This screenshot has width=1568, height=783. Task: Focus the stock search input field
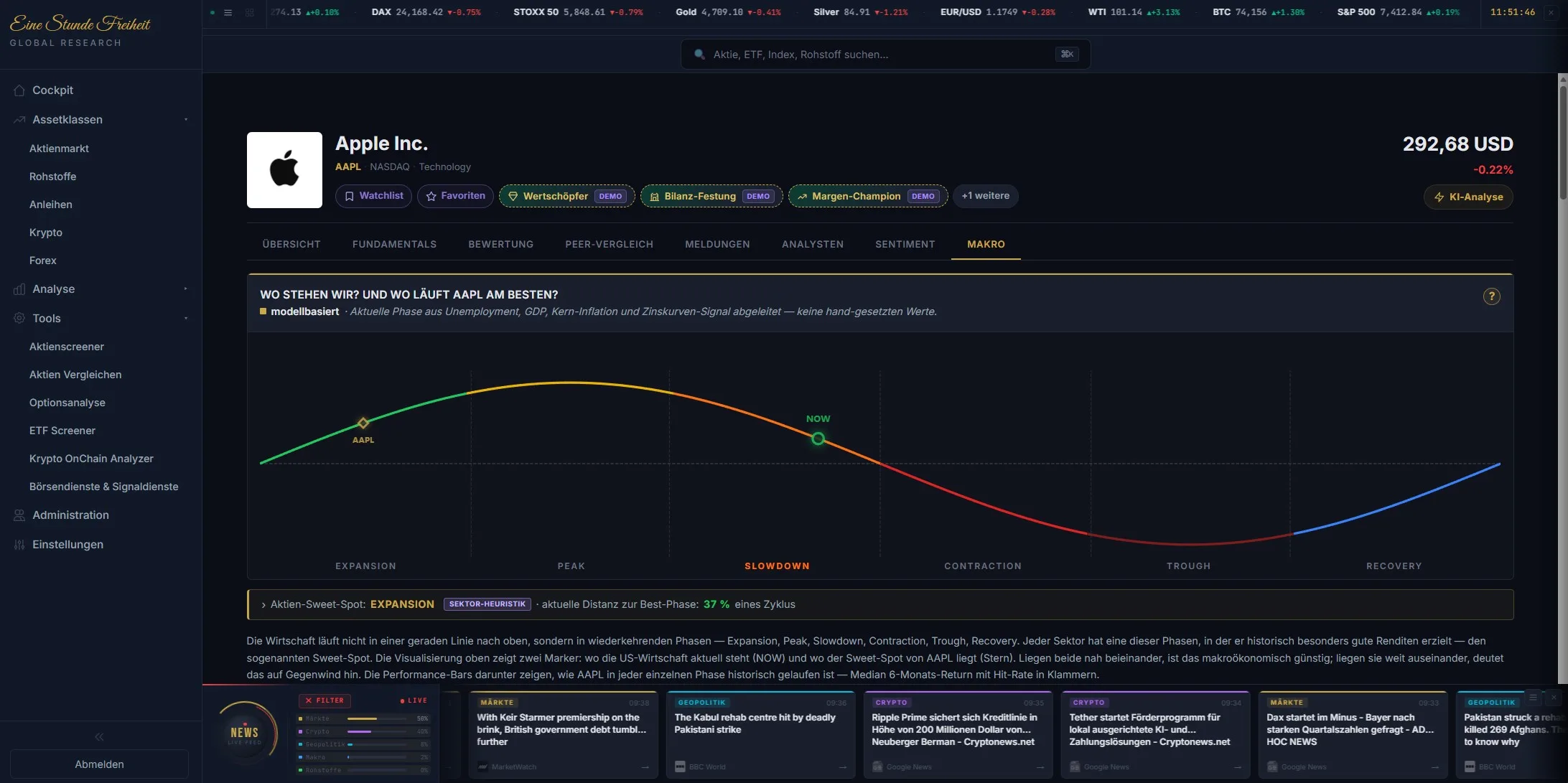point(885,55)
